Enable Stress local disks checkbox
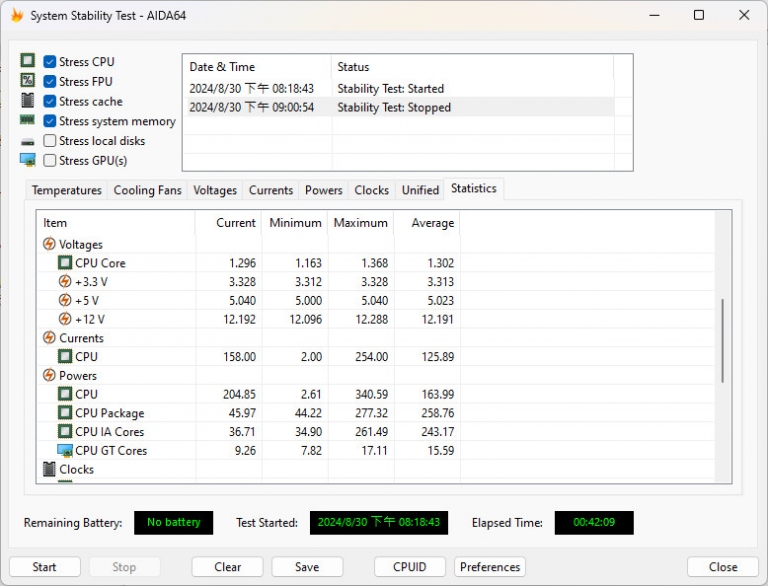 [x=49, y=141]
